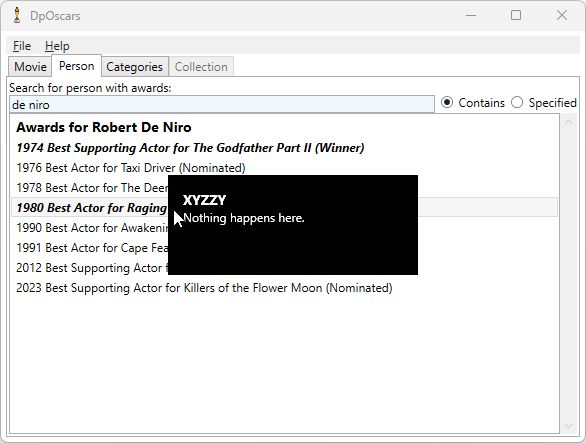The width and height of the screenshot is (586, 443).
Task: Open the Collection tab
Action: (201, 67)
